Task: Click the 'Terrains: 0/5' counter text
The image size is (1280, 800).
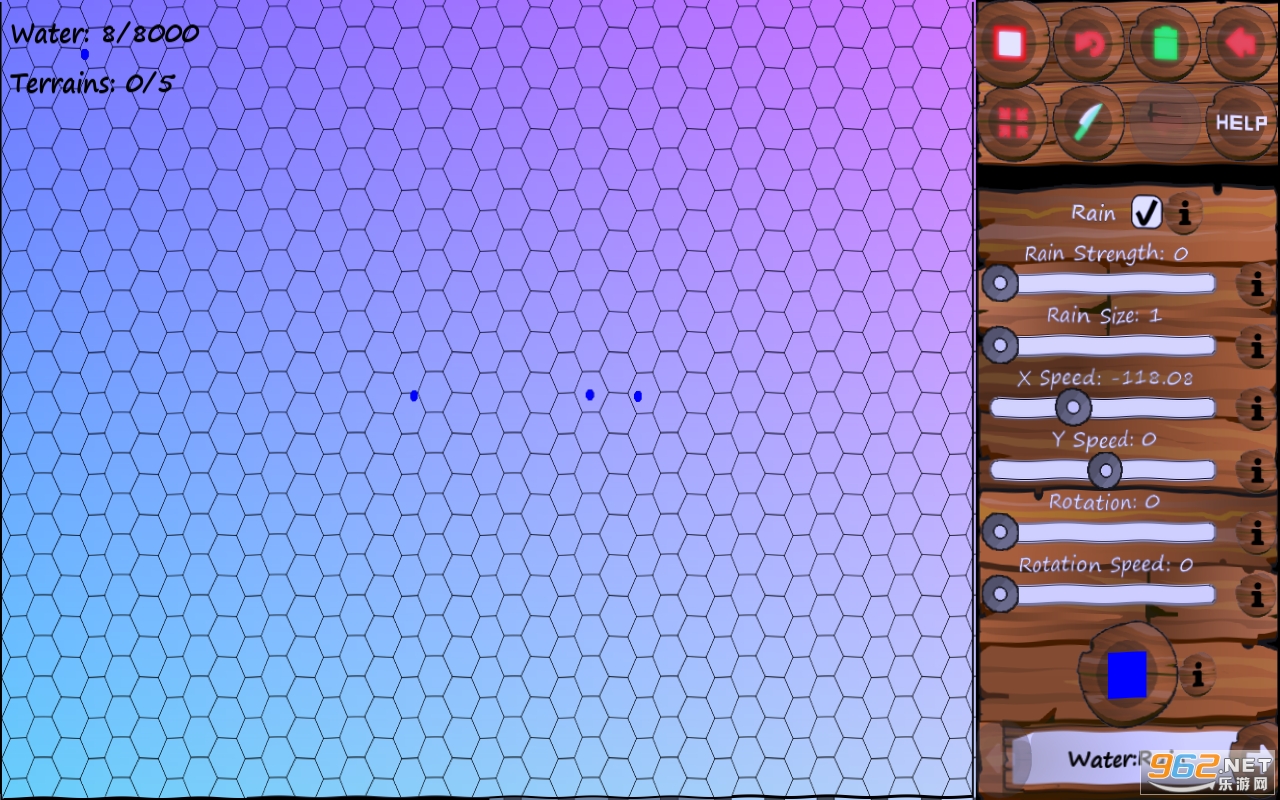Action: tap(92, 83)
